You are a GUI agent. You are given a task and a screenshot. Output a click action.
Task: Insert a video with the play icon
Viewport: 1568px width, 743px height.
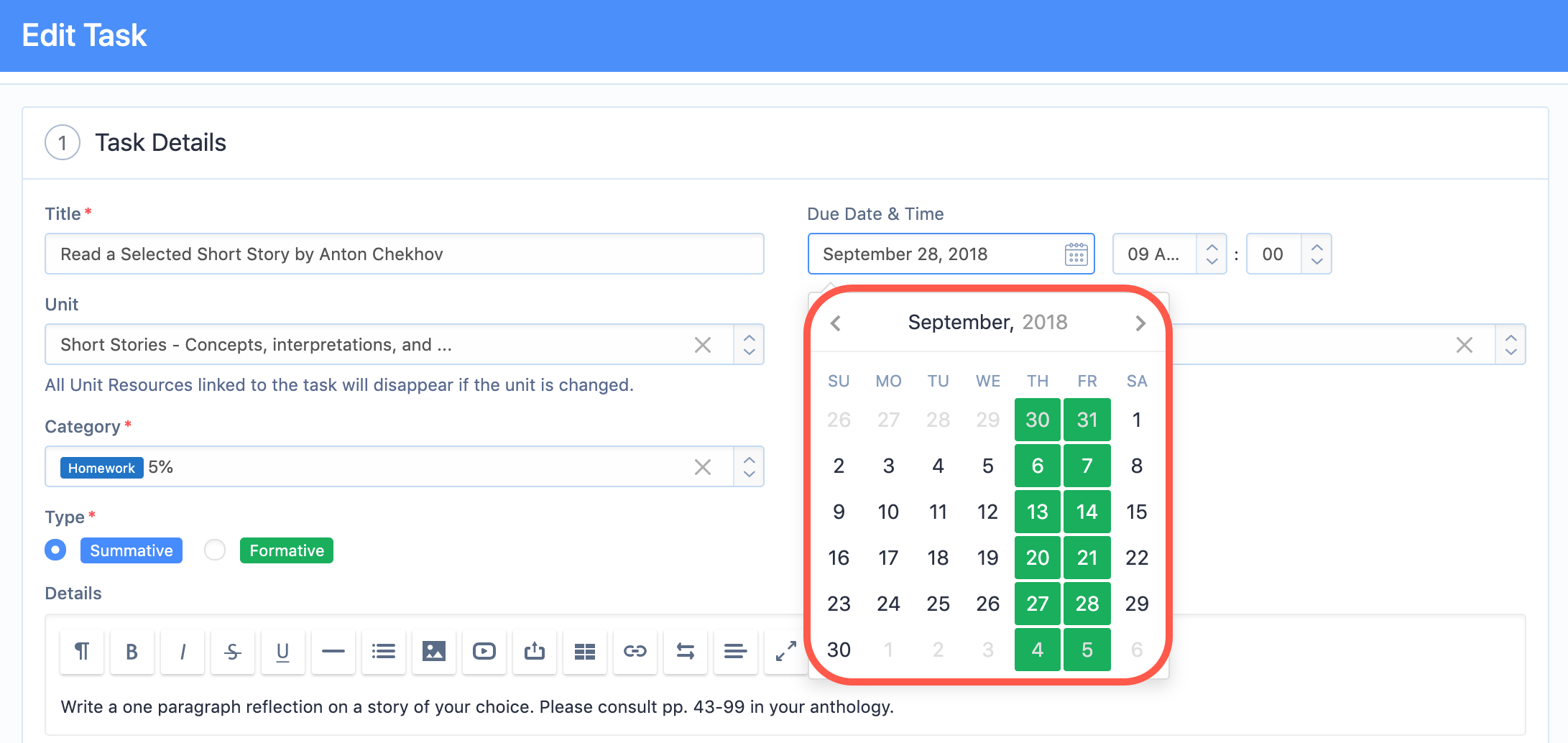484,652
